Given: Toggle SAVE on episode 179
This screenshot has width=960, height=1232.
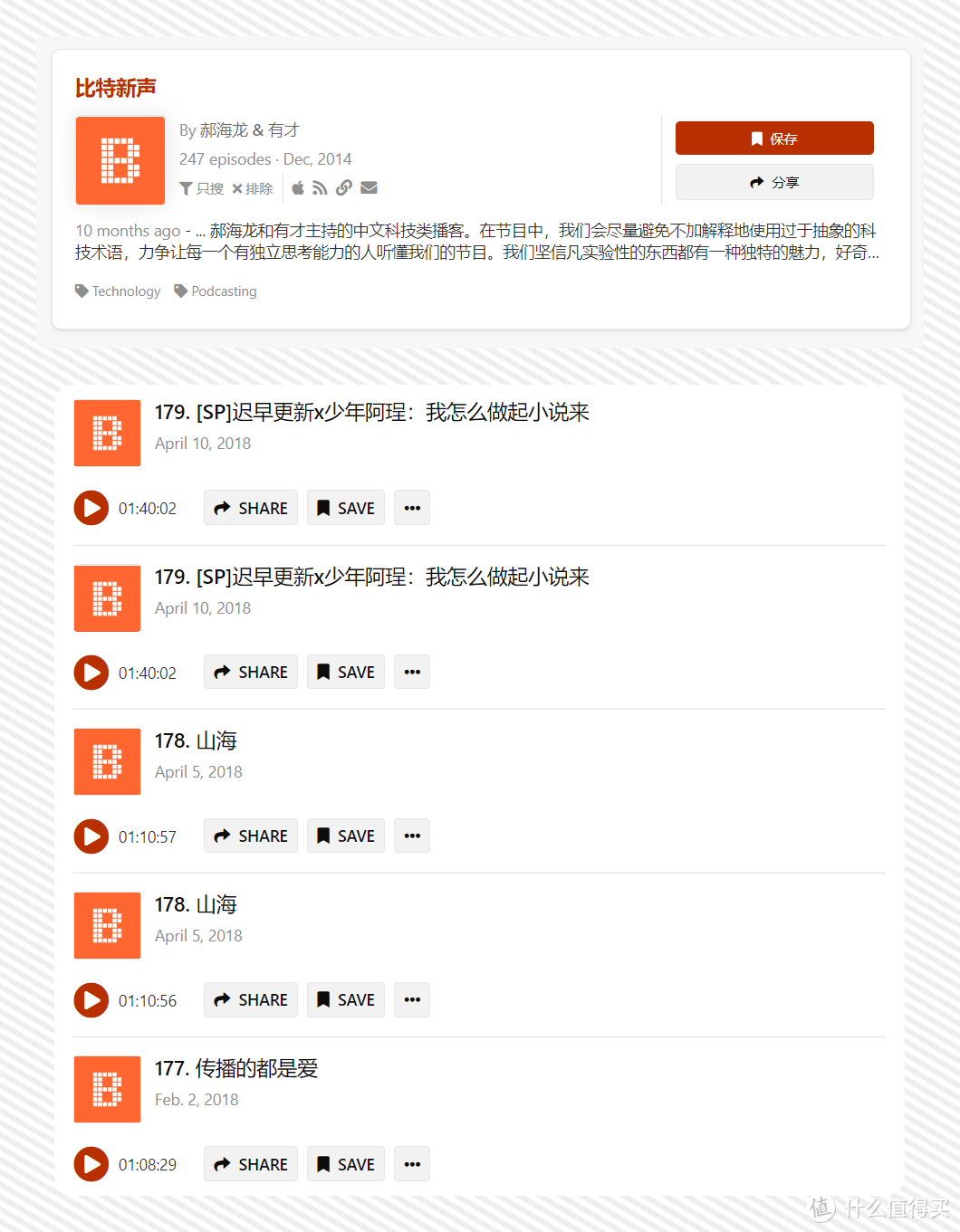Looking at the screenshot, I should tap(345, 508).
